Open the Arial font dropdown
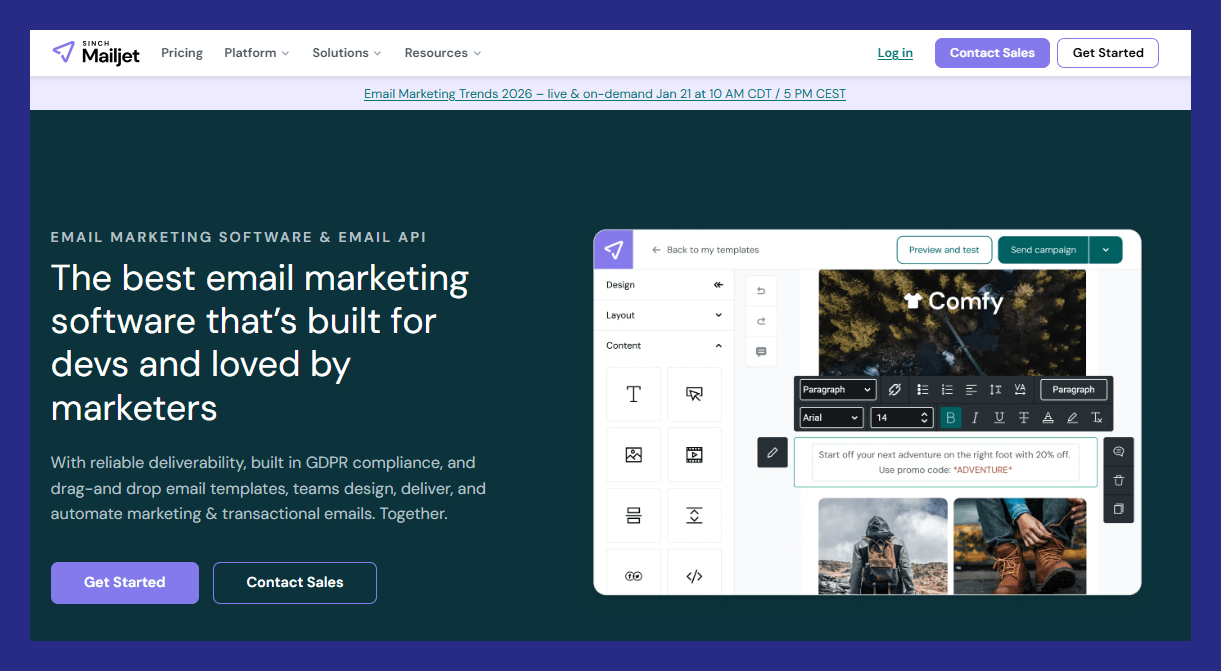The height and width of the screenshot is (671, 1221). [831, 418]
